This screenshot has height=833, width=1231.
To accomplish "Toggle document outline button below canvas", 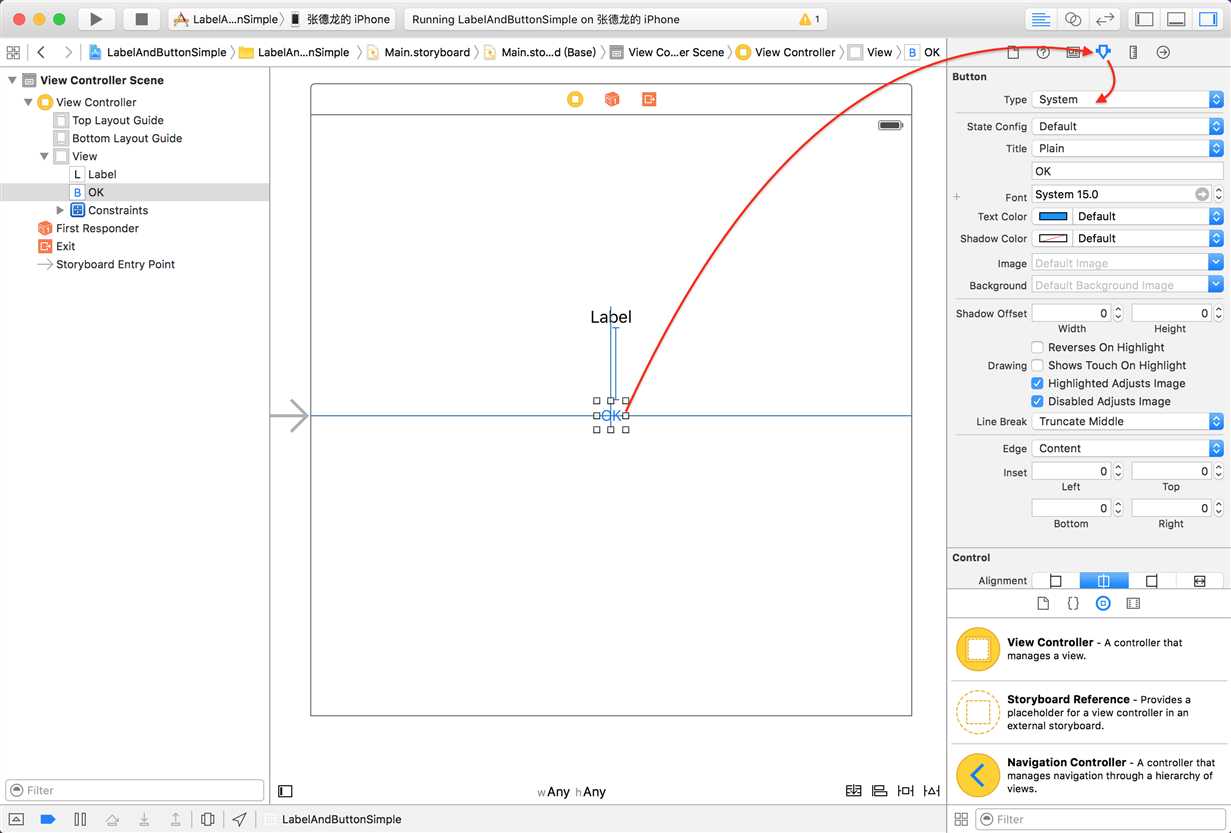I will [x=285, y=791].
